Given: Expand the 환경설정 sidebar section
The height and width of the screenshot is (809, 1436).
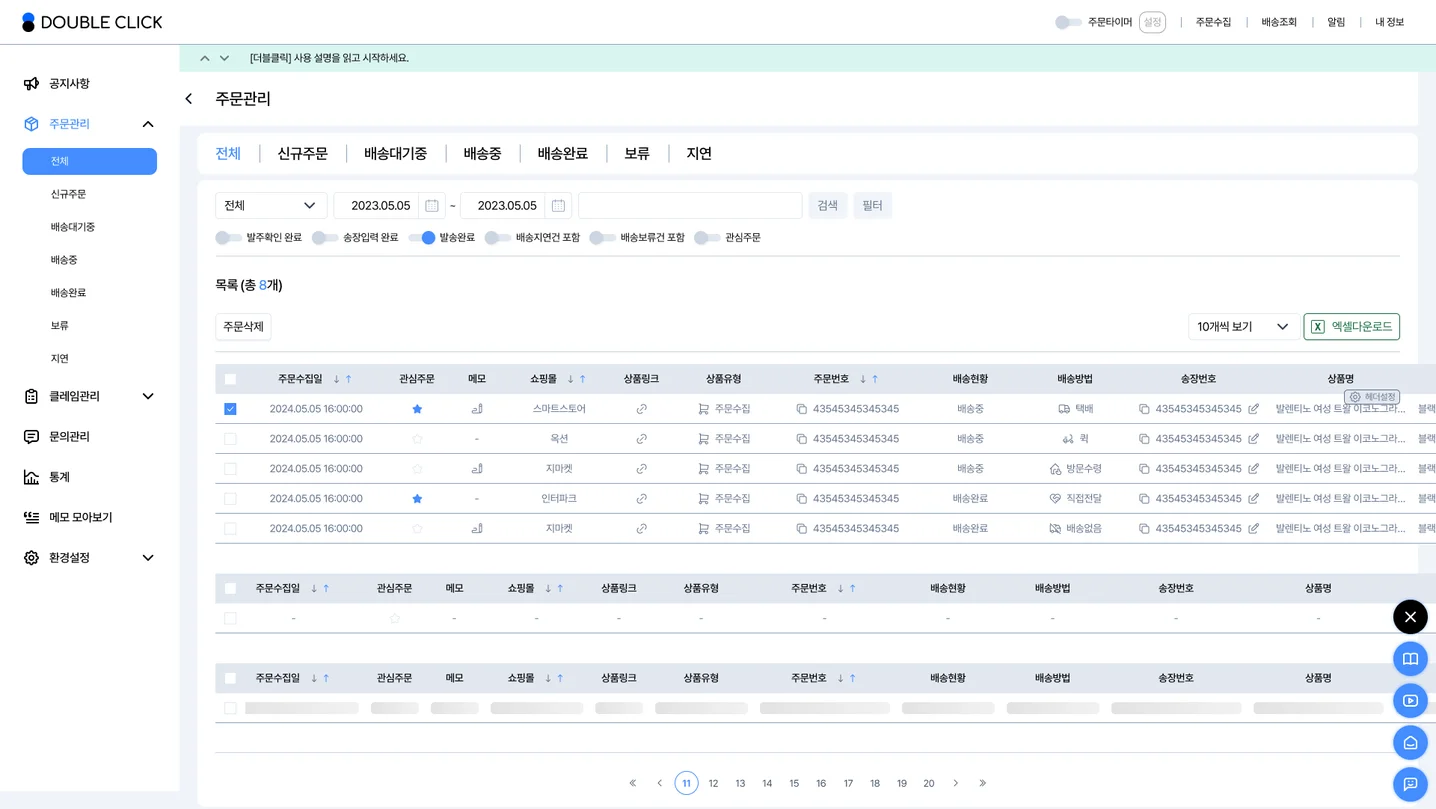Looking at the screenshot, I should (148, 558).
